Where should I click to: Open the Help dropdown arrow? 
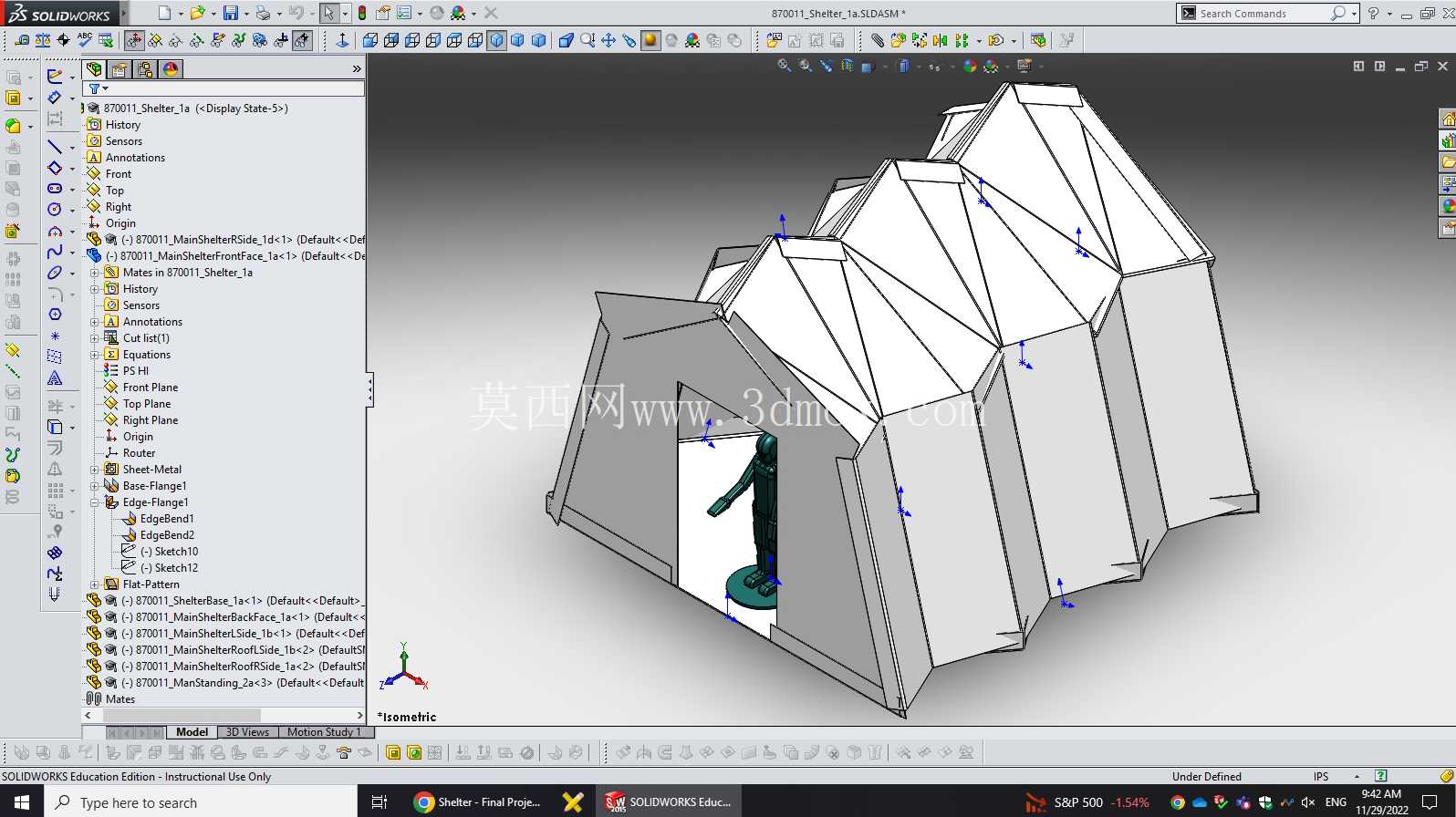pyautogui.click(x=1389, y=14)
